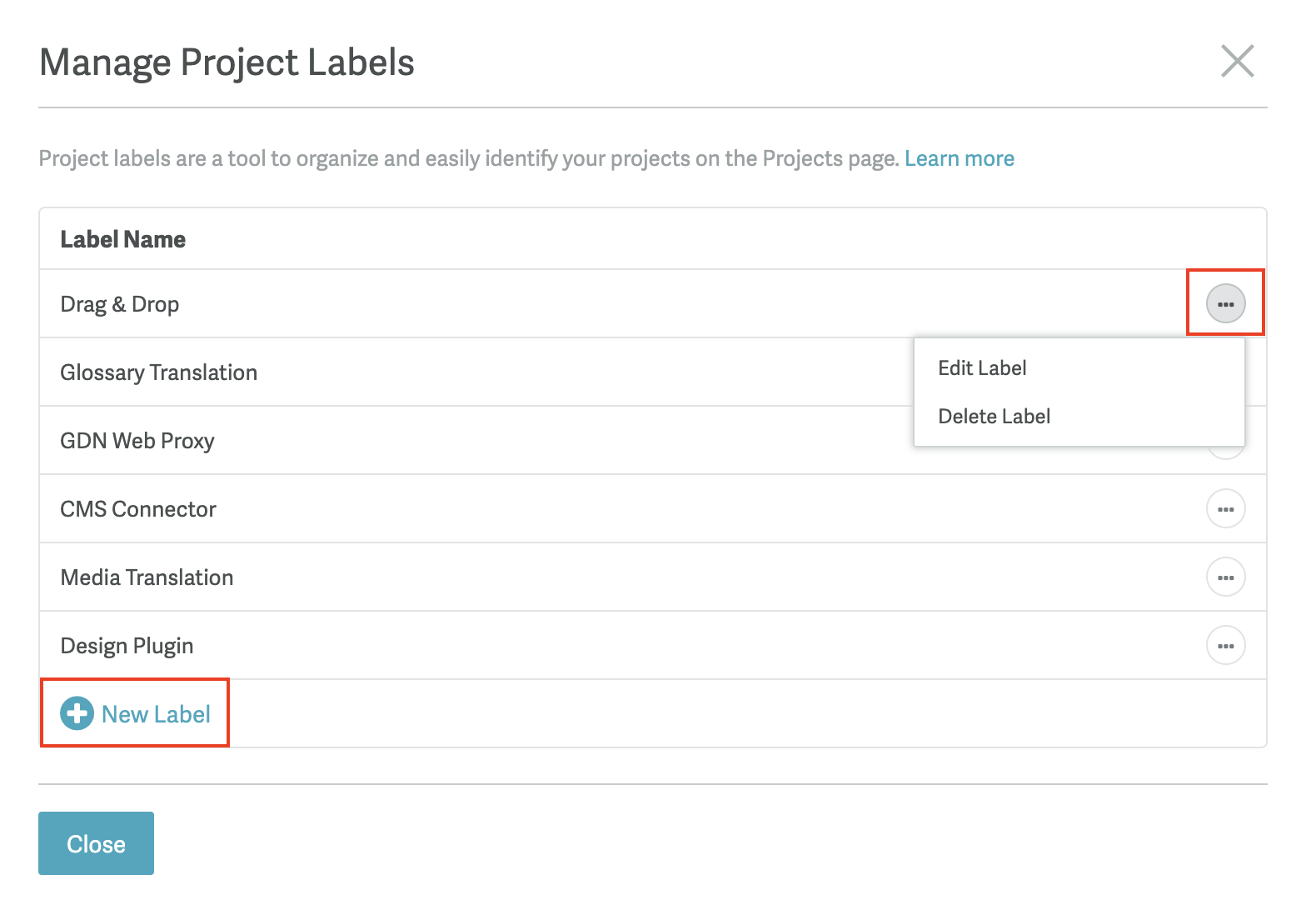1316x900 pixels.
Task: Open the options menu for Media Translation
Action: (1225, 577)
